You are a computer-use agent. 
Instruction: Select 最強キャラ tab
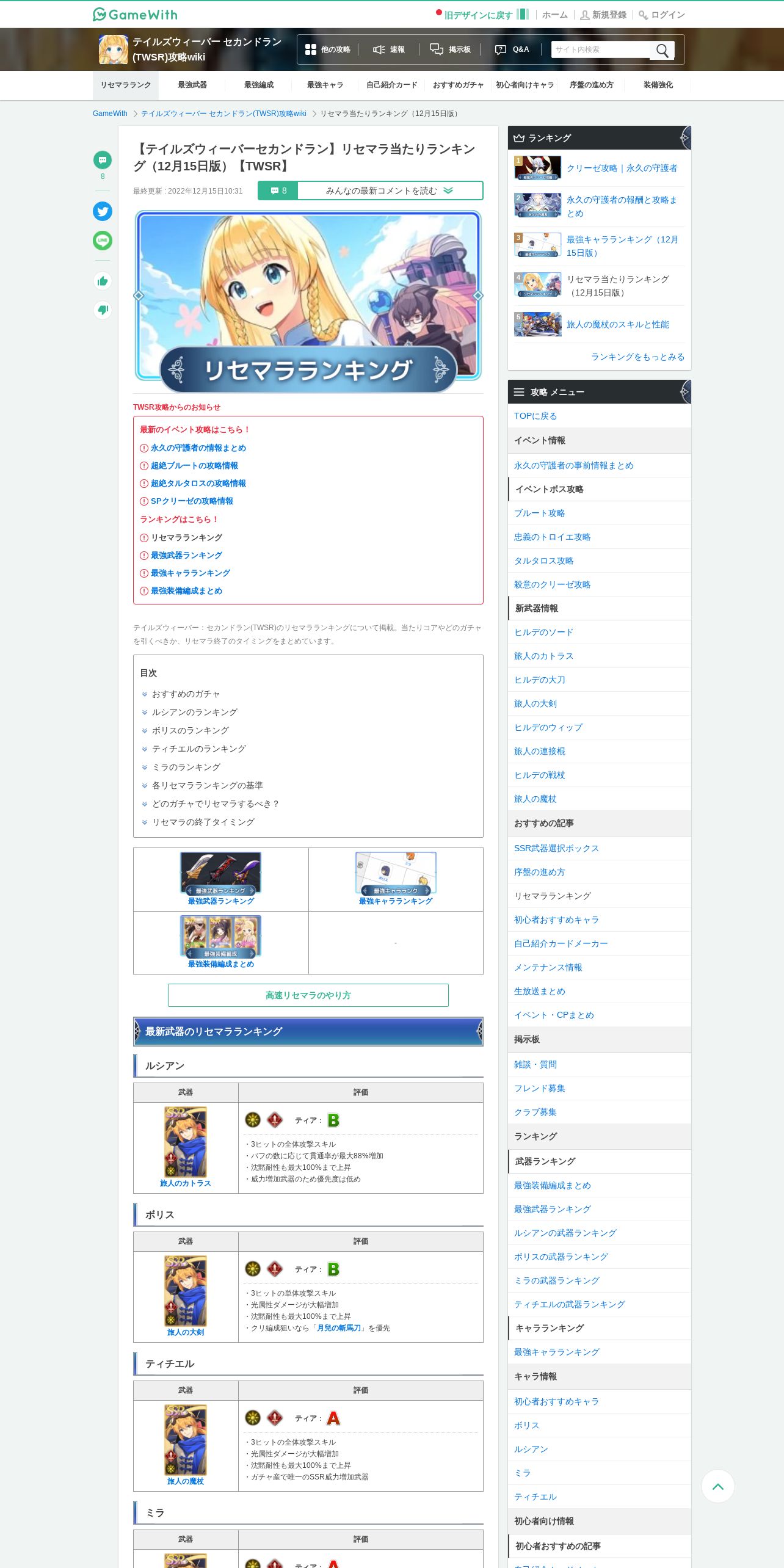tap(325, 85)
